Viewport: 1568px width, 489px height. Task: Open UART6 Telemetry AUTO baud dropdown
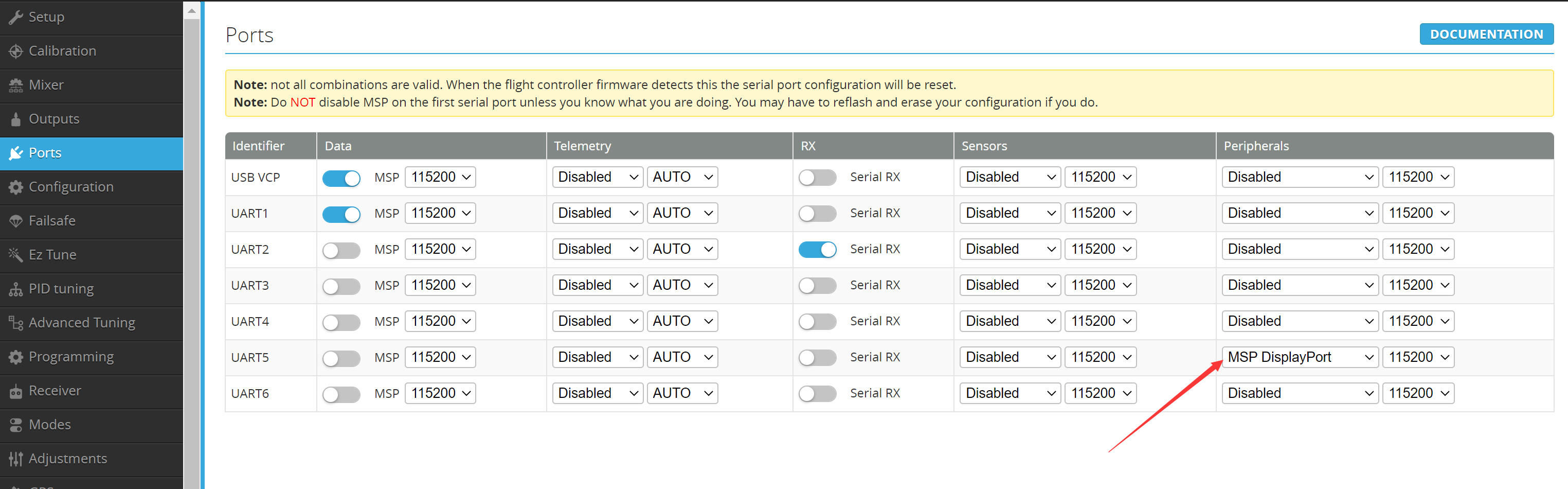pyautogui.click(x=682, y=393)
